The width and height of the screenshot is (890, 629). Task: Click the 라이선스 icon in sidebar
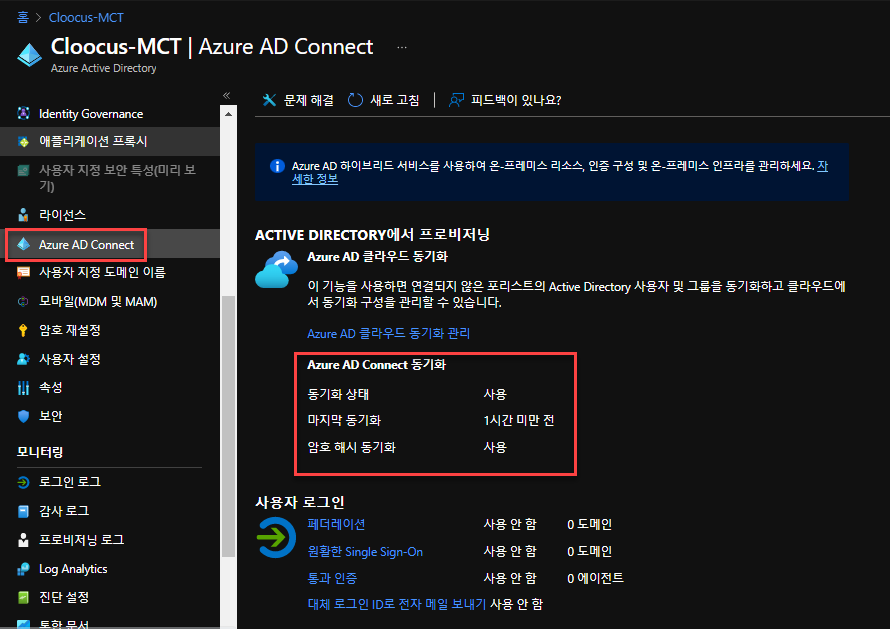23,215
